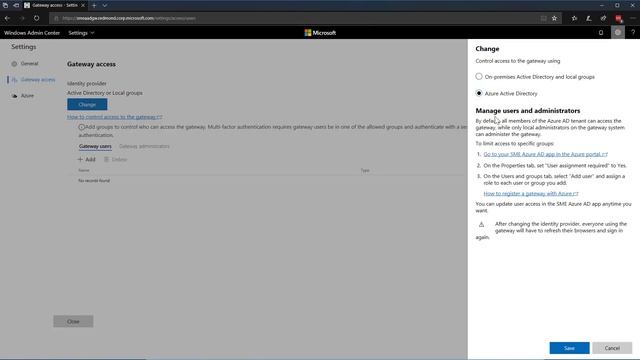640x360 pixels.
Task: Open settings gear icon in header
Action: coord(618,33)
